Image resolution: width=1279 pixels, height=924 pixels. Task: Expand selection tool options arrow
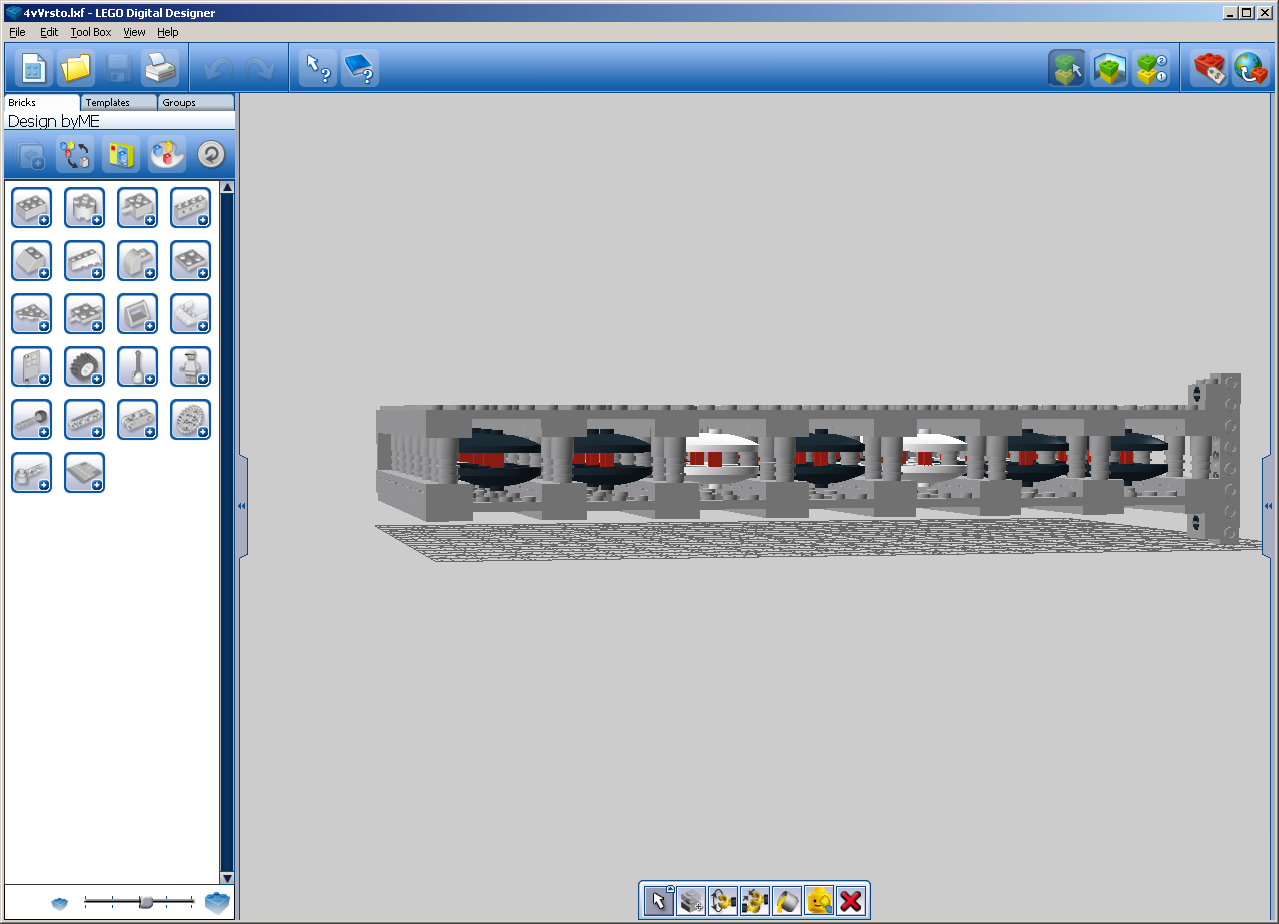point(670,888)
